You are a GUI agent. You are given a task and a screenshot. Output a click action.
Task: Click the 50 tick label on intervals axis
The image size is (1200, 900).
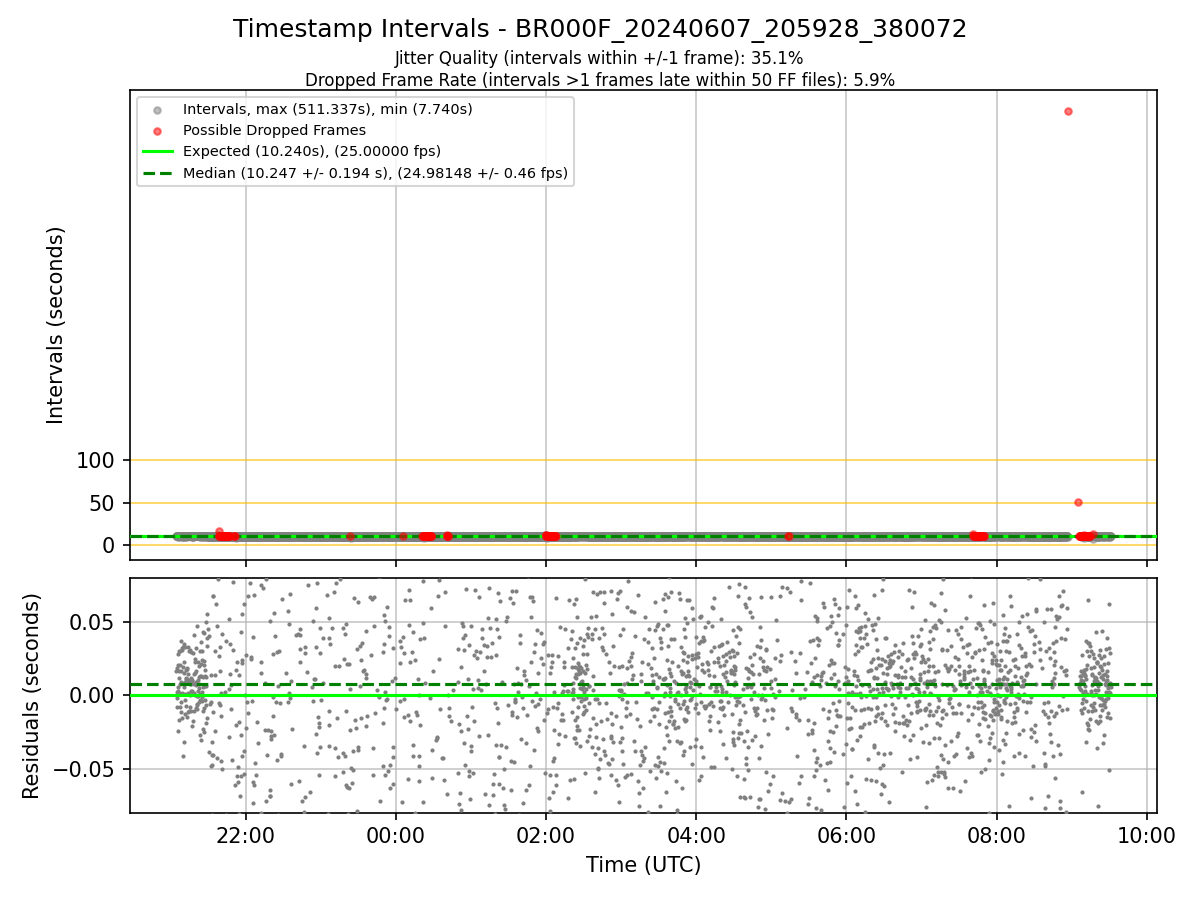click(x=104, y=503)
